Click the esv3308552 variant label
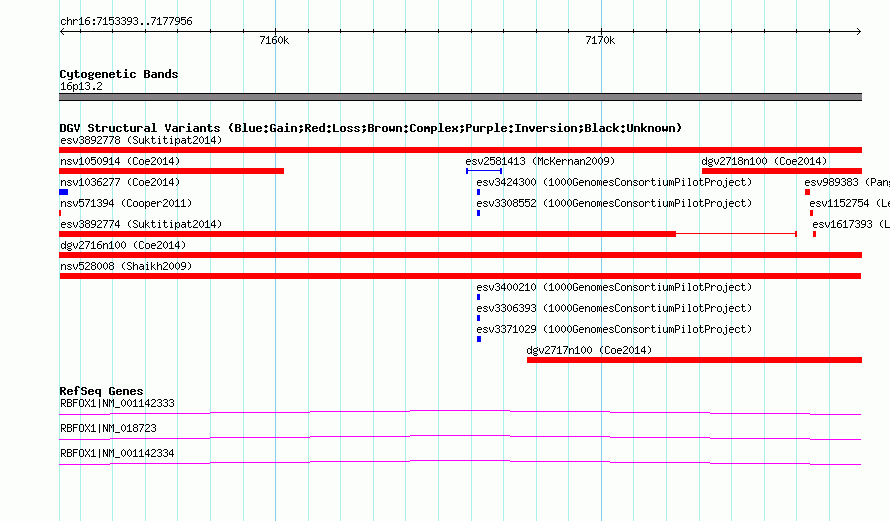This screenshot has height=521, width=890. point(614,203)
